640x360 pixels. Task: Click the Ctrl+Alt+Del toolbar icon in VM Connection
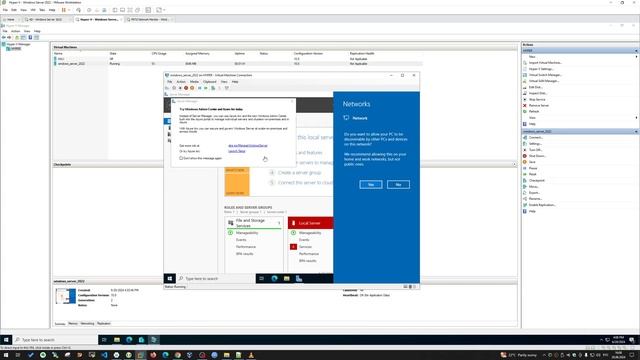(x=167, y=88)
